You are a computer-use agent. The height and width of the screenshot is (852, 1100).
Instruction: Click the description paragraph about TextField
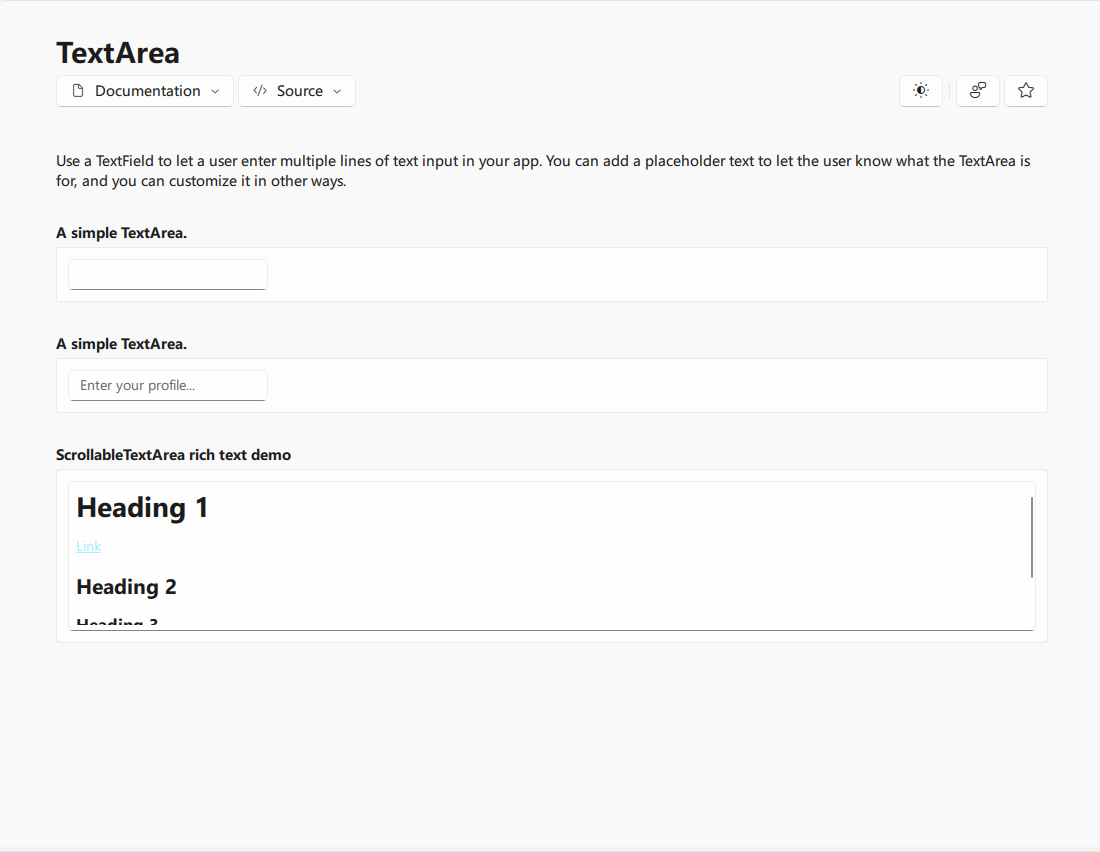[543, 171]
